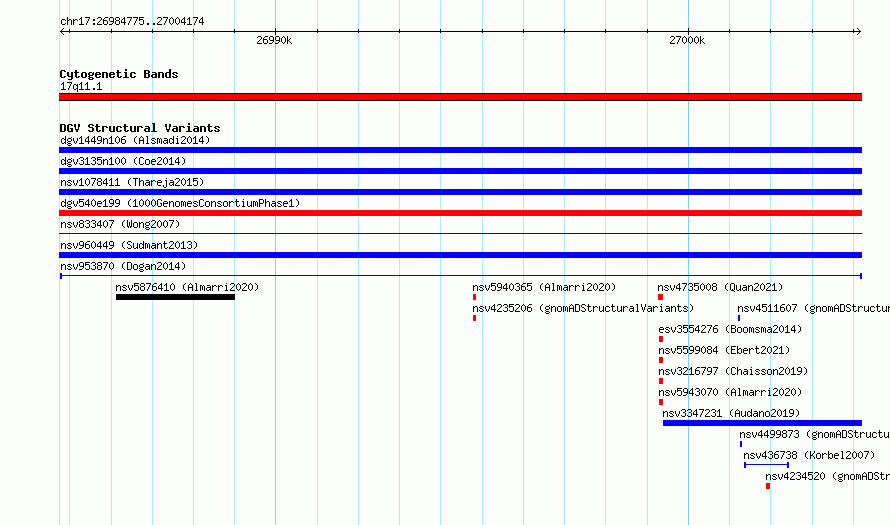This screenshot has width=890, height=525.
Task: Select the DGV Structural Variants track heading
Action: [140, 128]
